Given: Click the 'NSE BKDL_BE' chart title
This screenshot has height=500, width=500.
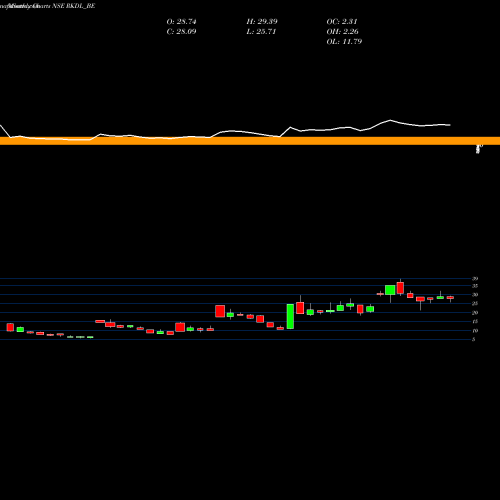Looking at the screenshot, I should [74, 6].
